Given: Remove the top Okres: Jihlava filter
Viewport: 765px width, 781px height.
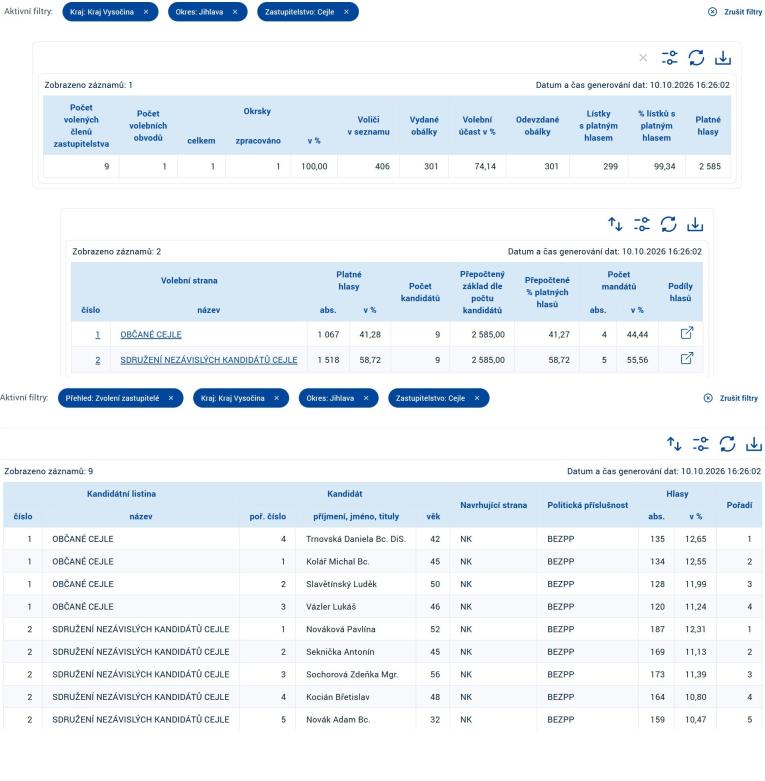Looking at the screenshot, I should point(235,12).
